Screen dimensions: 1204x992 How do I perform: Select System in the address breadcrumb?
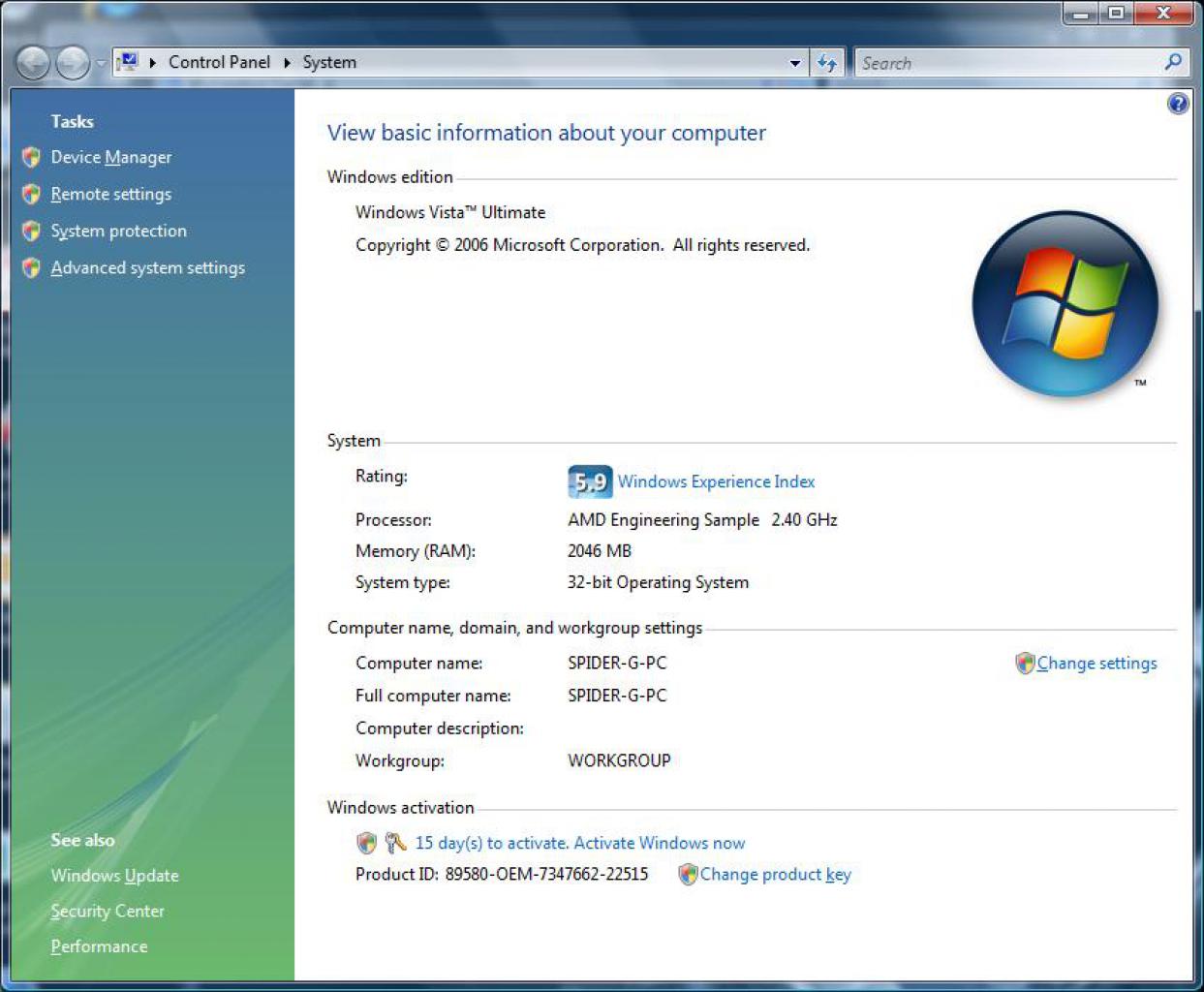click(329, 62)
